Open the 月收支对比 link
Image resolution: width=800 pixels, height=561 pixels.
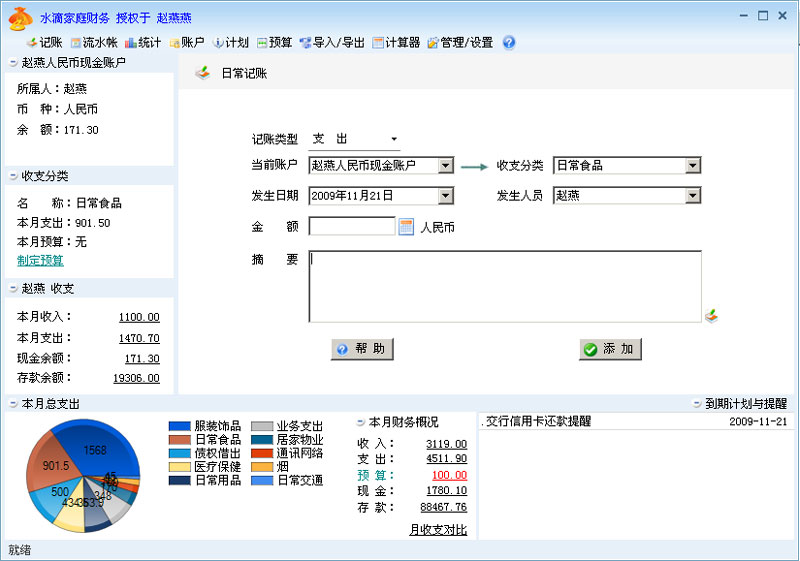tap(438, 530)
